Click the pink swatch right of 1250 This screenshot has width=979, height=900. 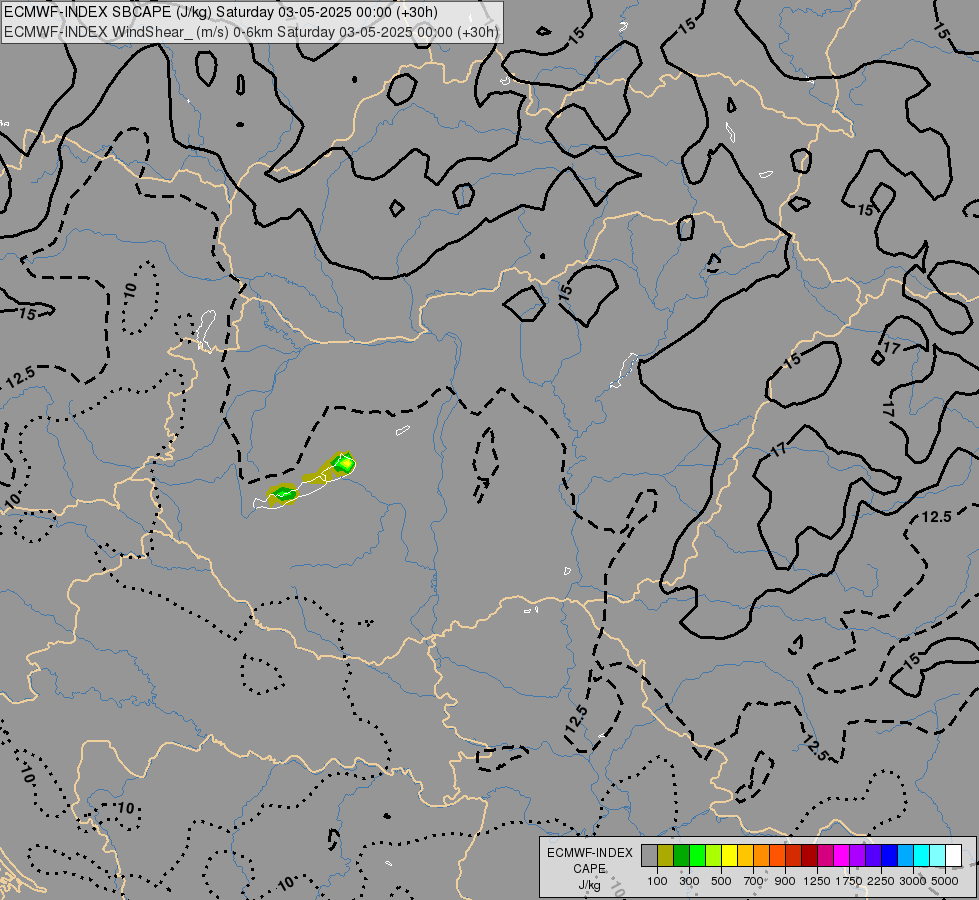[x=825, y=855]
